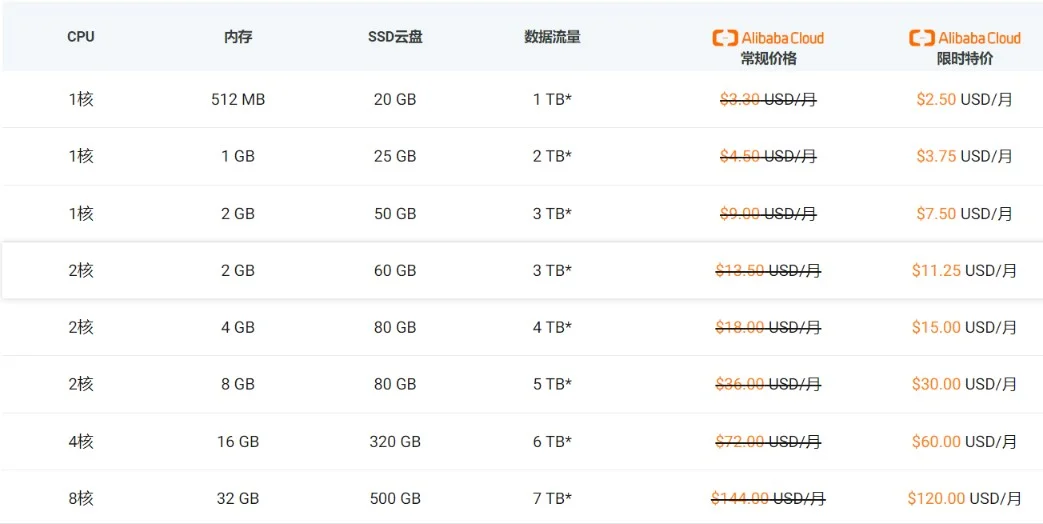Image resolution: width=1043 pixels, height=524 pixels.
Task: Click the 320 GB SSD cell
Action: pyautogui.click(x=395, y=442)
